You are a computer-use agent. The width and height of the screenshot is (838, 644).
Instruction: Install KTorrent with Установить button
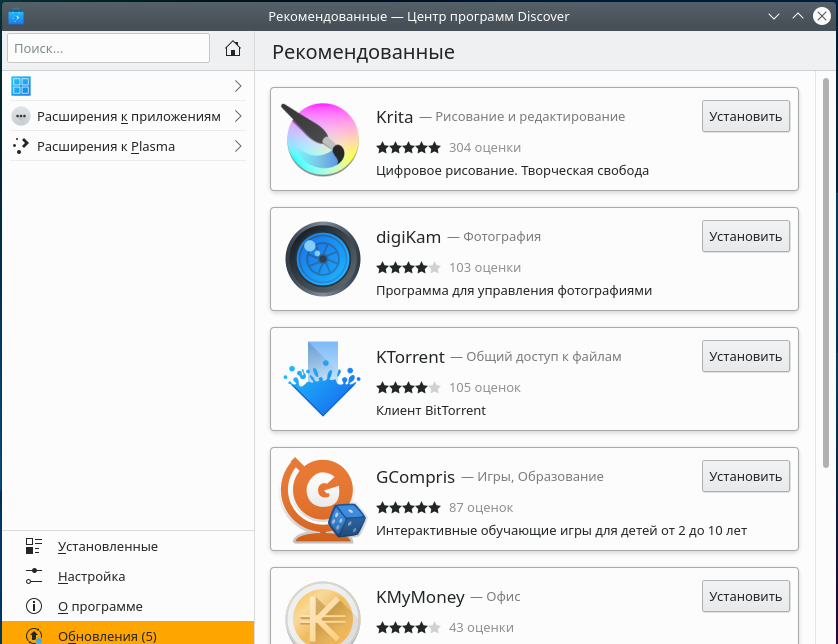[x=746, y=356]
